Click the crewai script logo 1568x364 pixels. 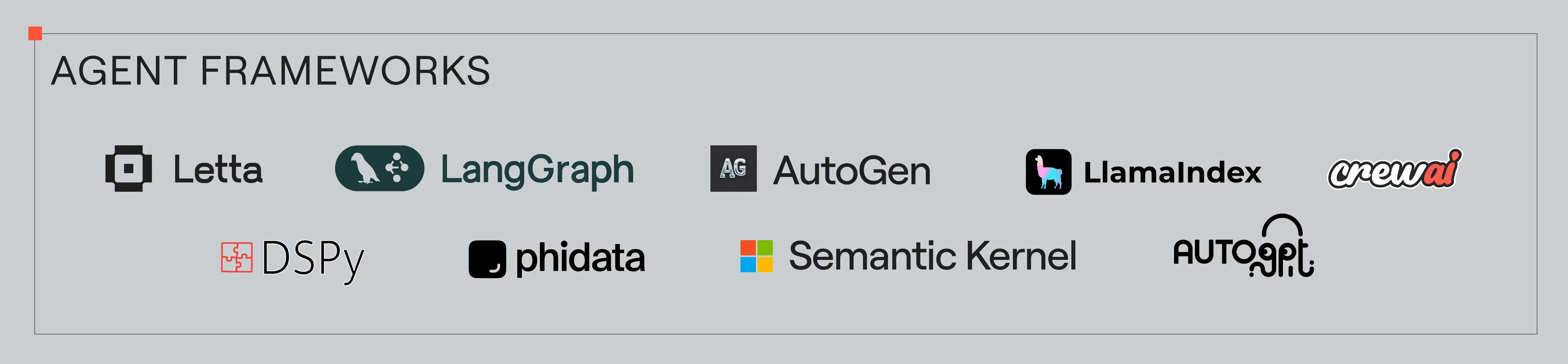point(1394,170)
